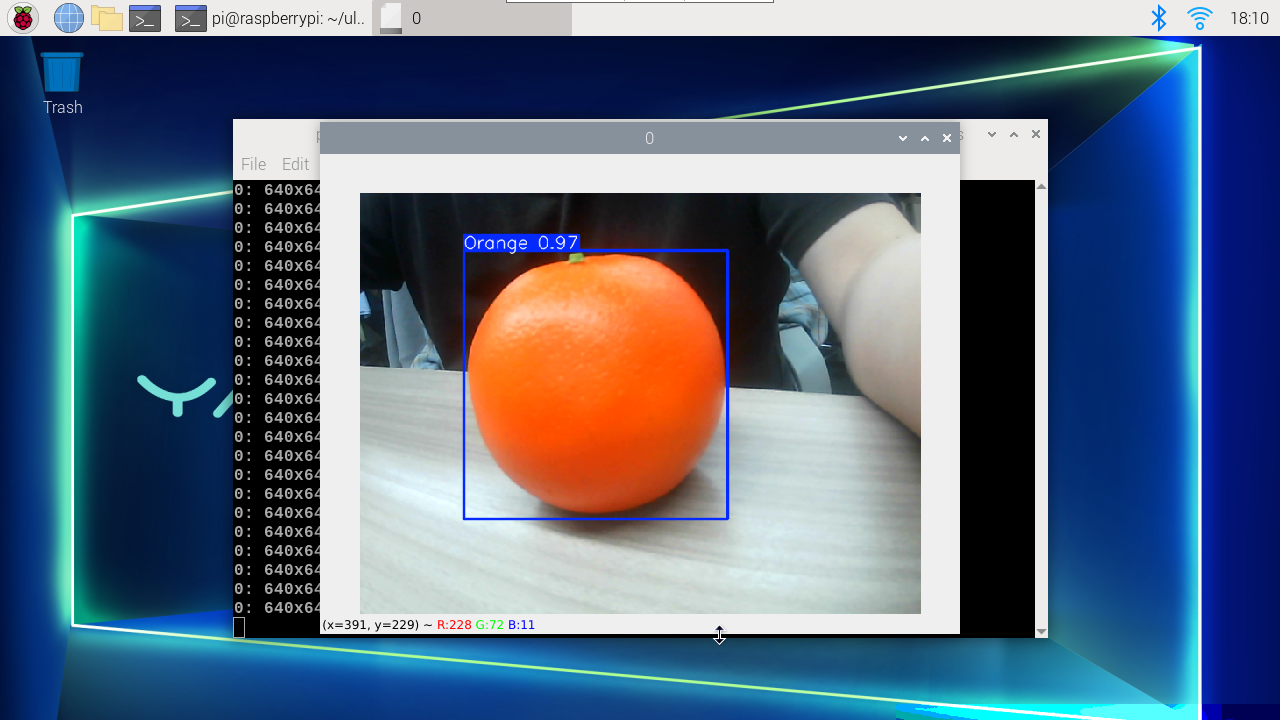Click the G:72 green value in status bar
Image resolution: width=1280 pixels, height=720 pixels.
click(x=490, y=625)
